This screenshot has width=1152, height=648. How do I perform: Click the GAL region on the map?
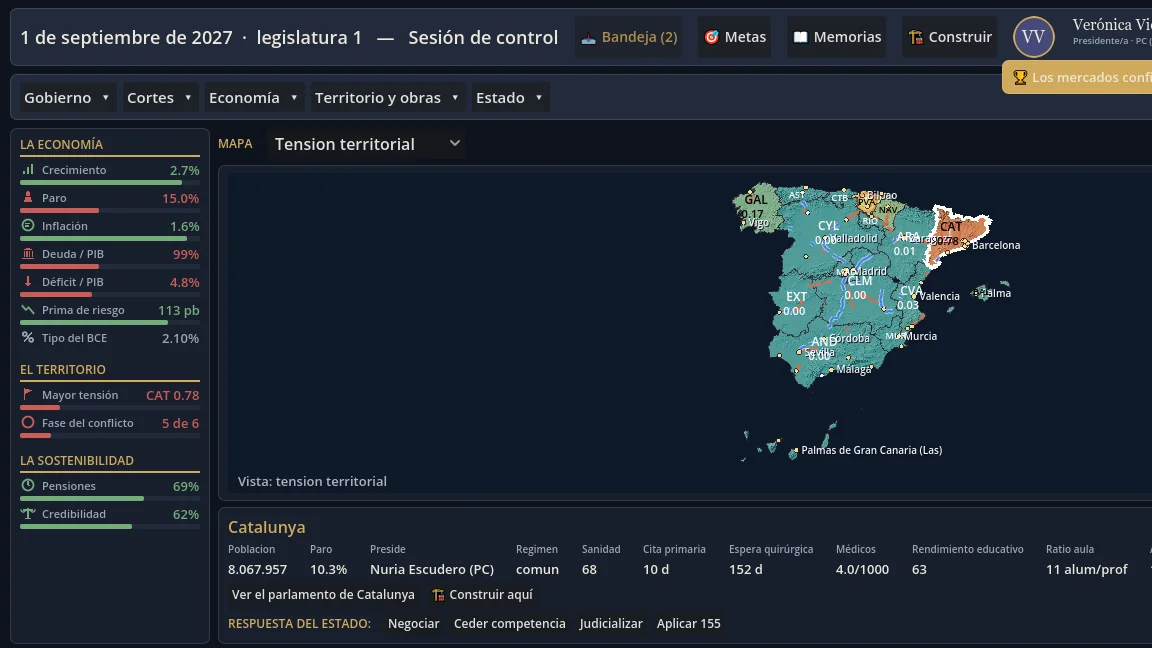point(755,206)
